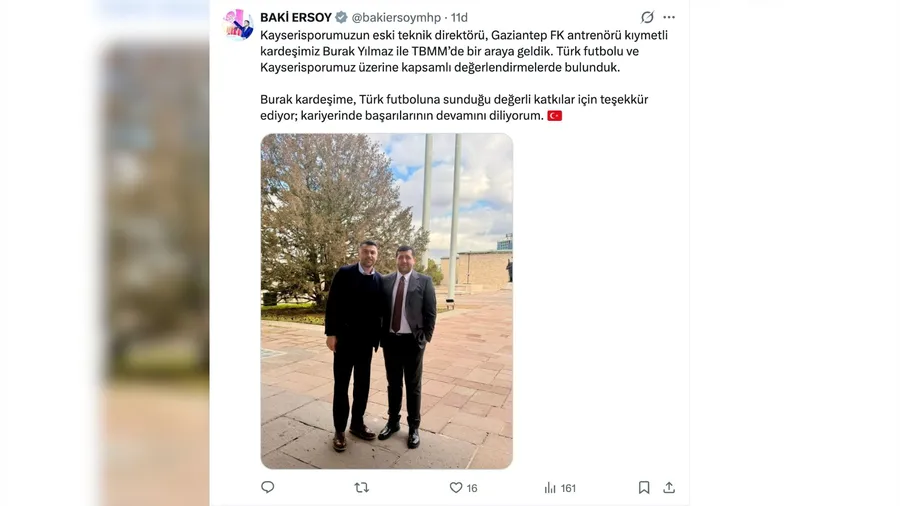Screen dimensions: 900x506
Task: View analytics bar chart icon
Action: [550, 488]
